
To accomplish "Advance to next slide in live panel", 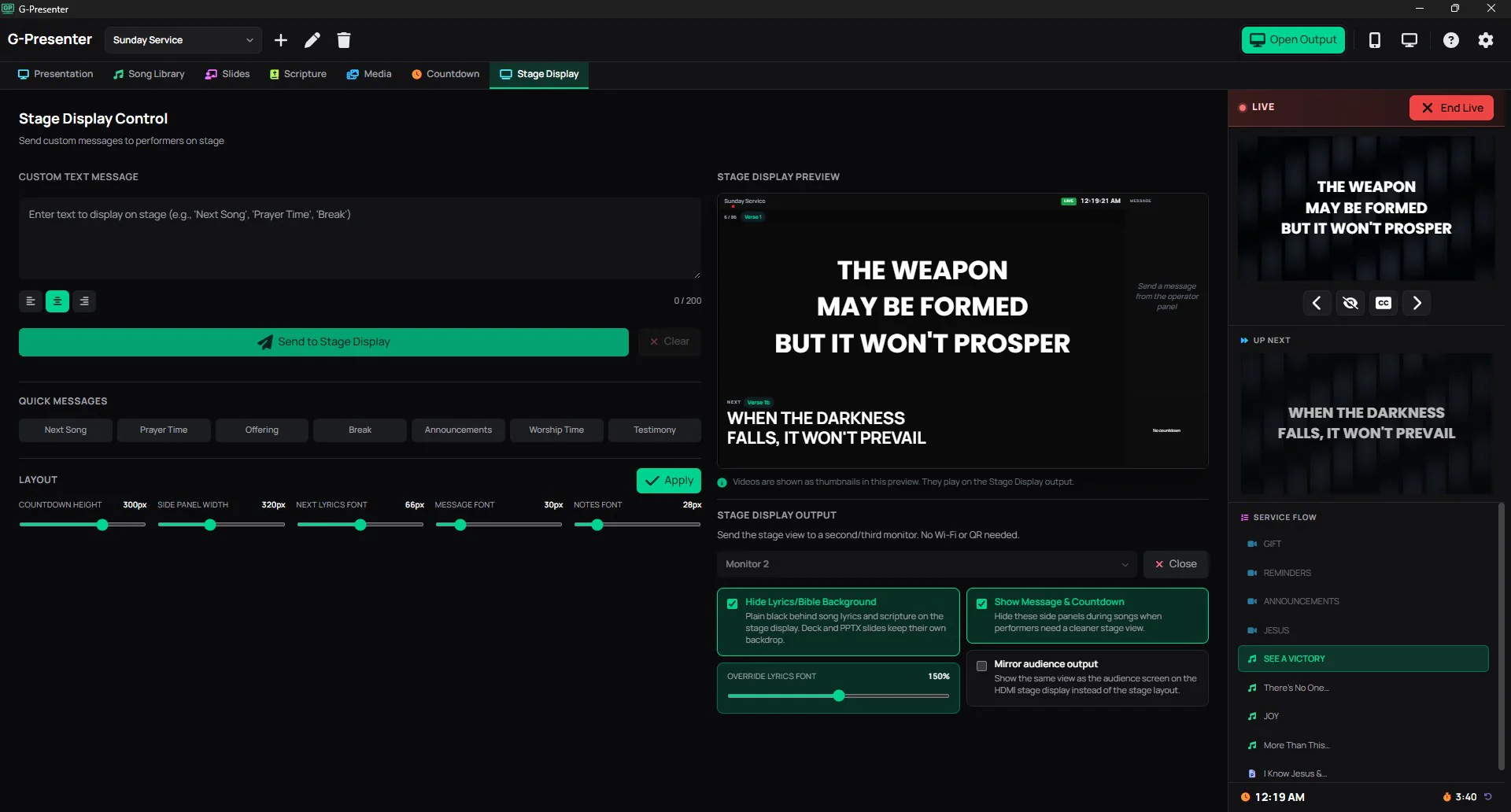I will (1417, 303).
